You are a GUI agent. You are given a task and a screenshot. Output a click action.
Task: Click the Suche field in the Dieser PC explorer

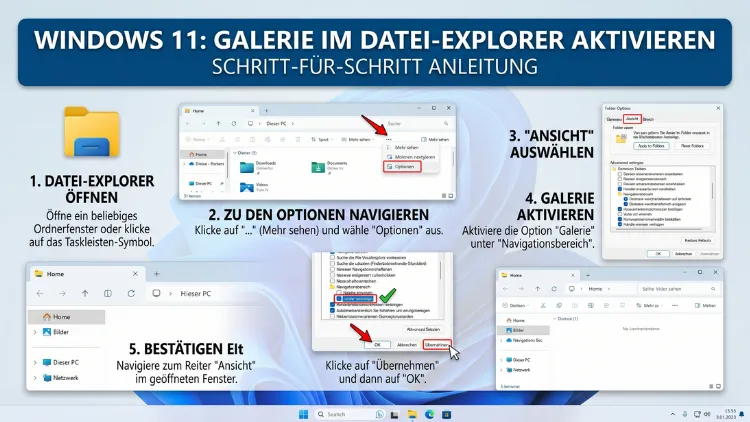417,123
